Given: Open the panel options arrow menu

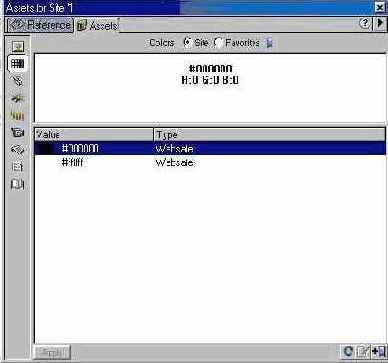Looking at the screenshot, I should [x=380, y=23].
